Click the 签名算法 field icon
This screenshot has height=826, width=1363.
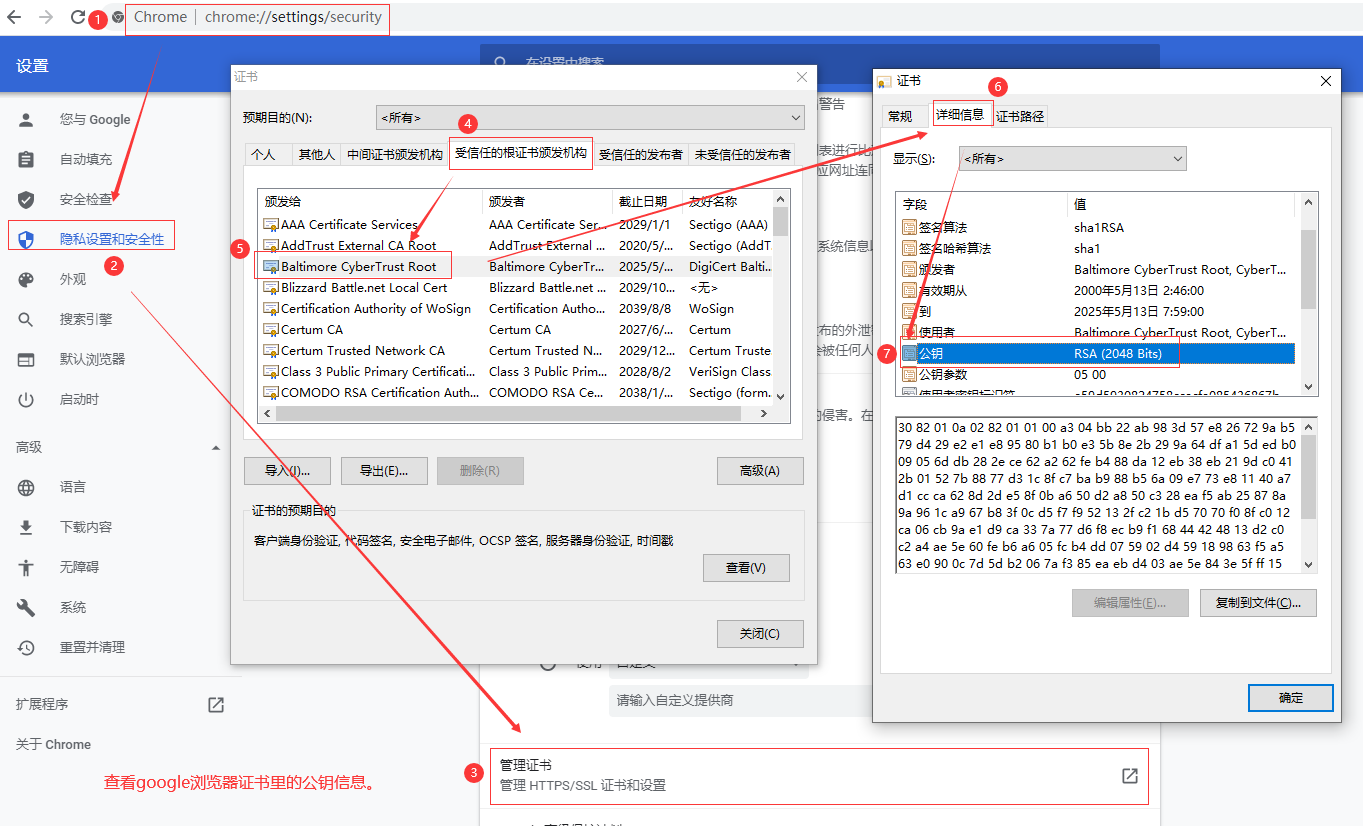(x=909, y=227)
